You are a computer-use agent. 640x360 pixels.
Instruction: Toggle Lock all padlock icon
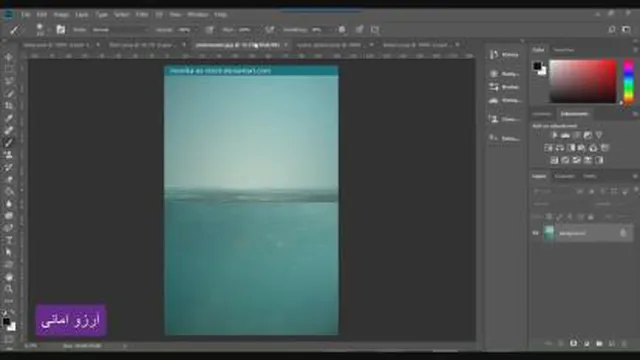pyautogui.click(x=591, y=217)
